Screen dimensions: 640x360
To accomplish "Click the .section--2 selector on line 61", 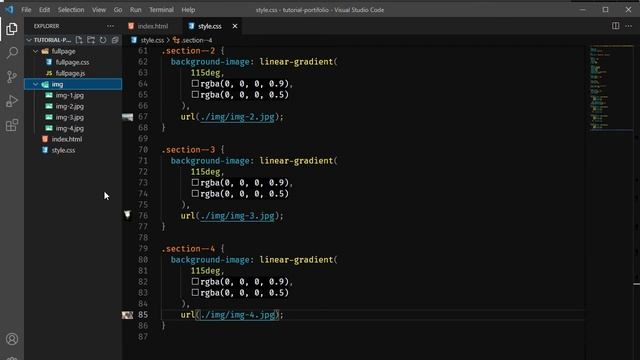I will click(188, 51).
